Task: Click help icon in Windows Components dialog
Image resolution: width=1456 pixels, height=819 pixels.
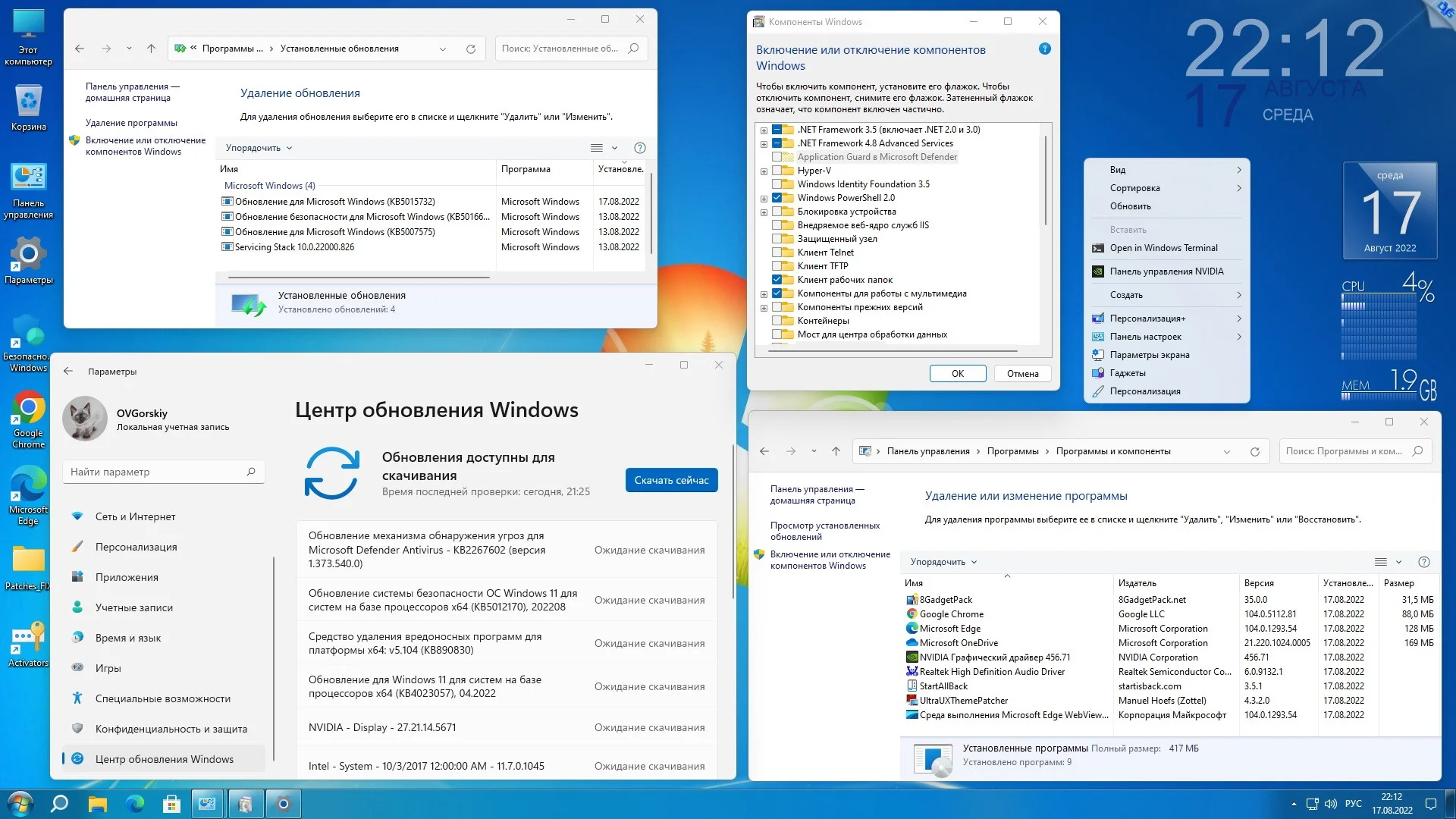Action: pyautogui.click(x=1044, y=49)
